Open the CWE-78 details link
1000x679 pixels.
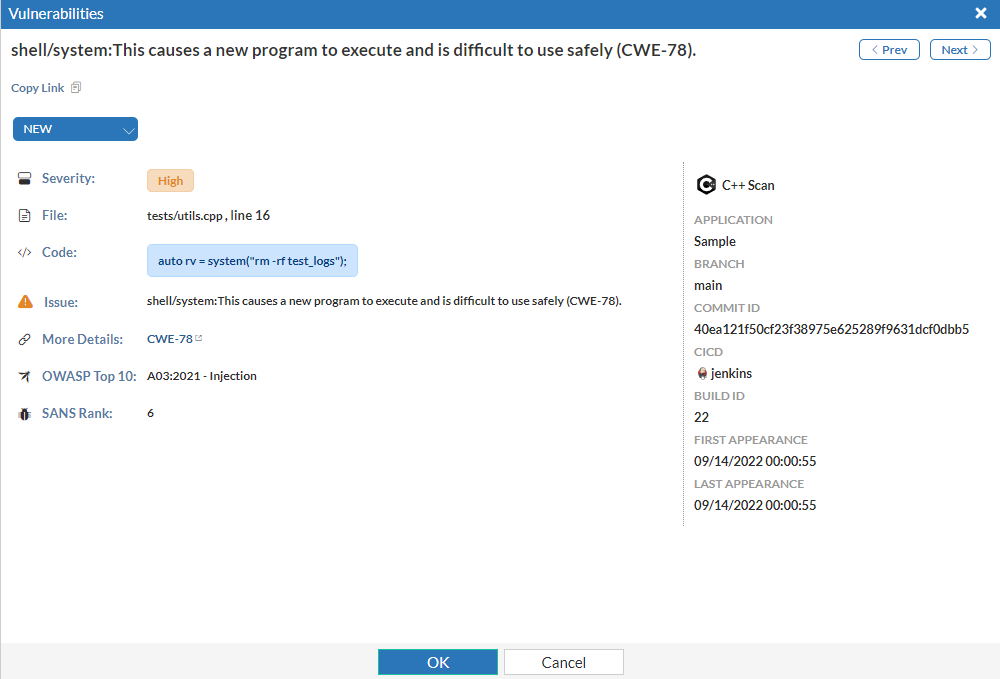pos(170,339)
